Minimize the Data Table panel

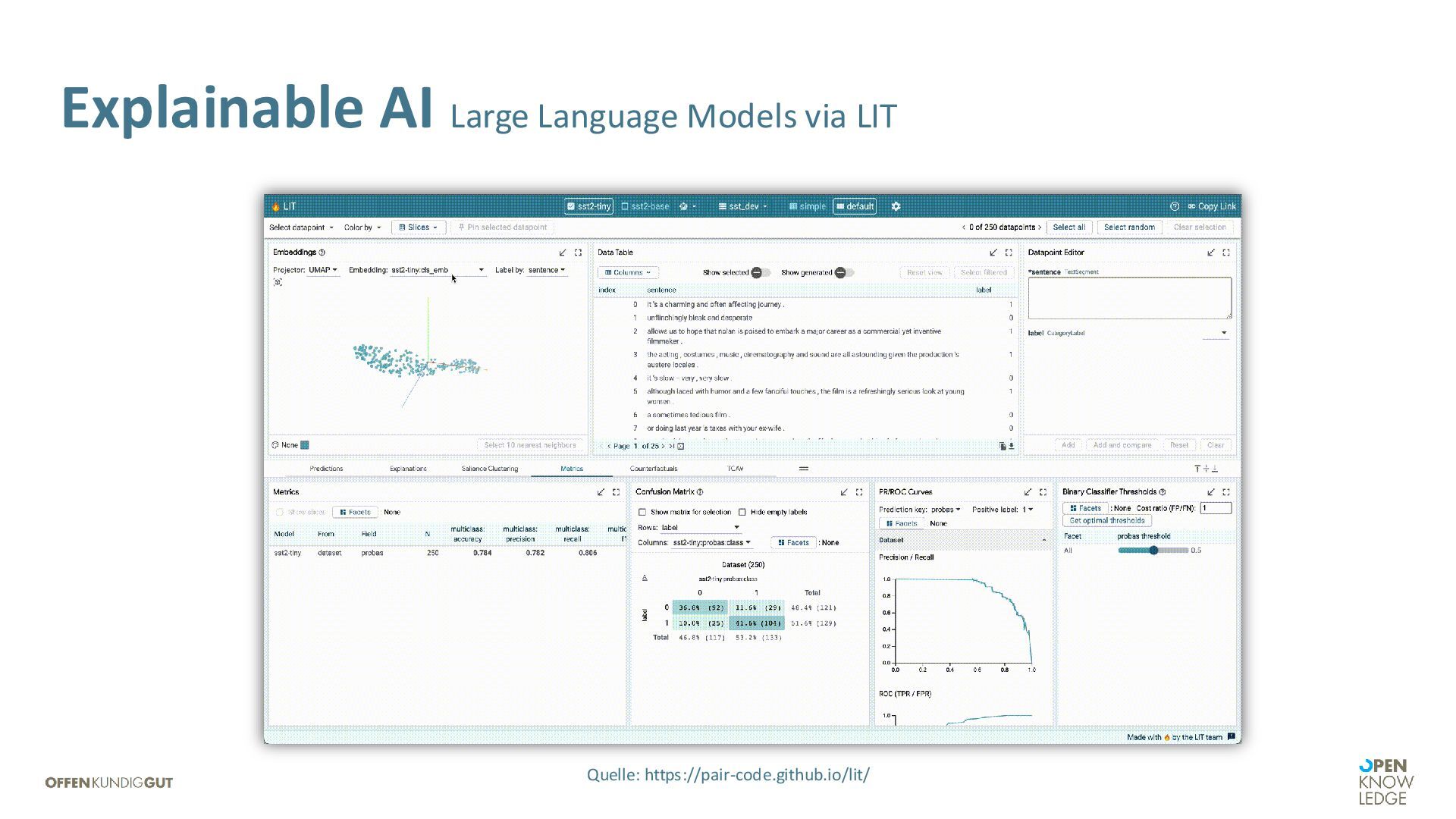[993, 253]
